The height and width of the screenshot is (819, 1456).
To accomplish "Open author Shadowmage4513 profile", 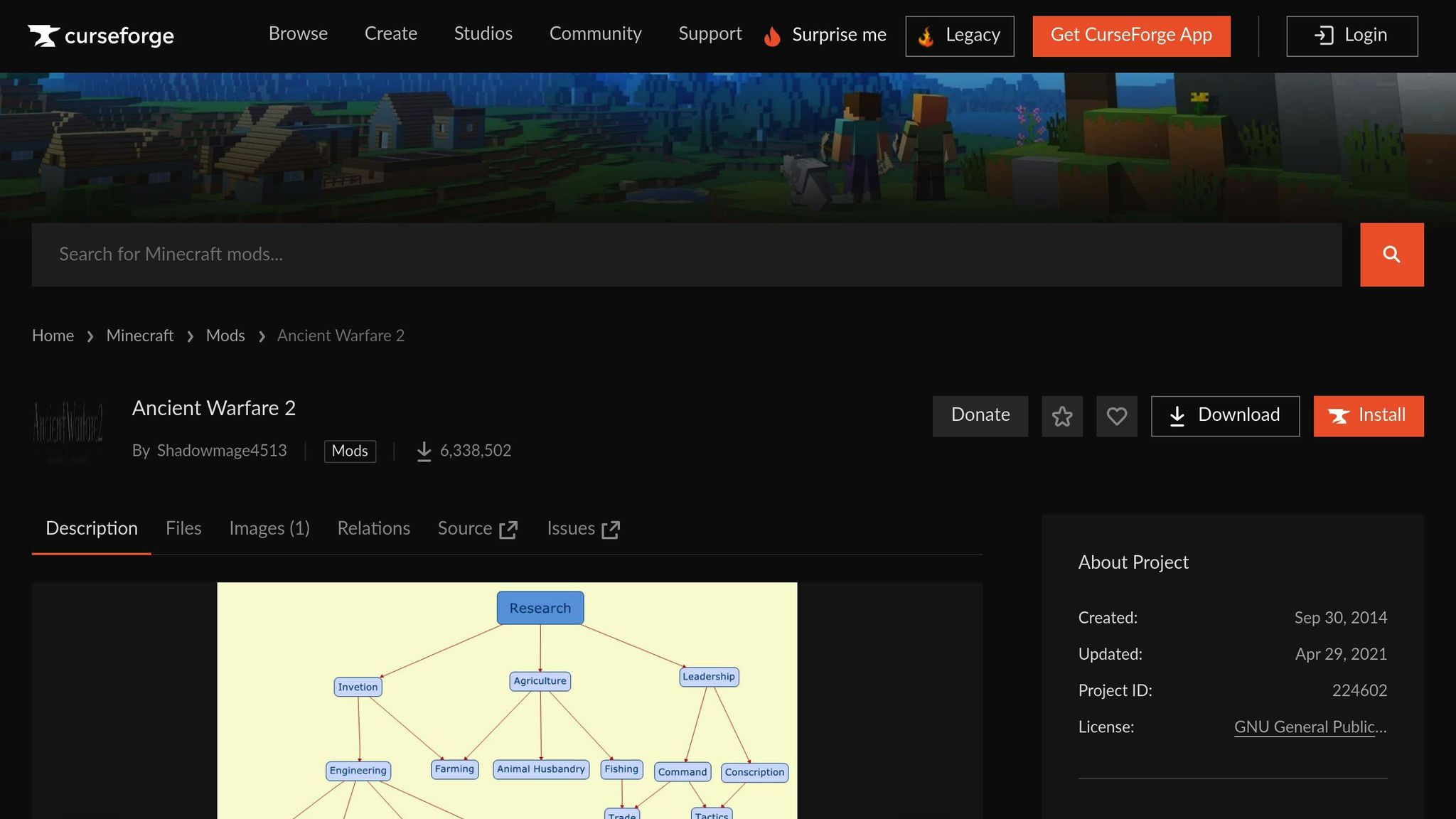I will pos(222,451).
